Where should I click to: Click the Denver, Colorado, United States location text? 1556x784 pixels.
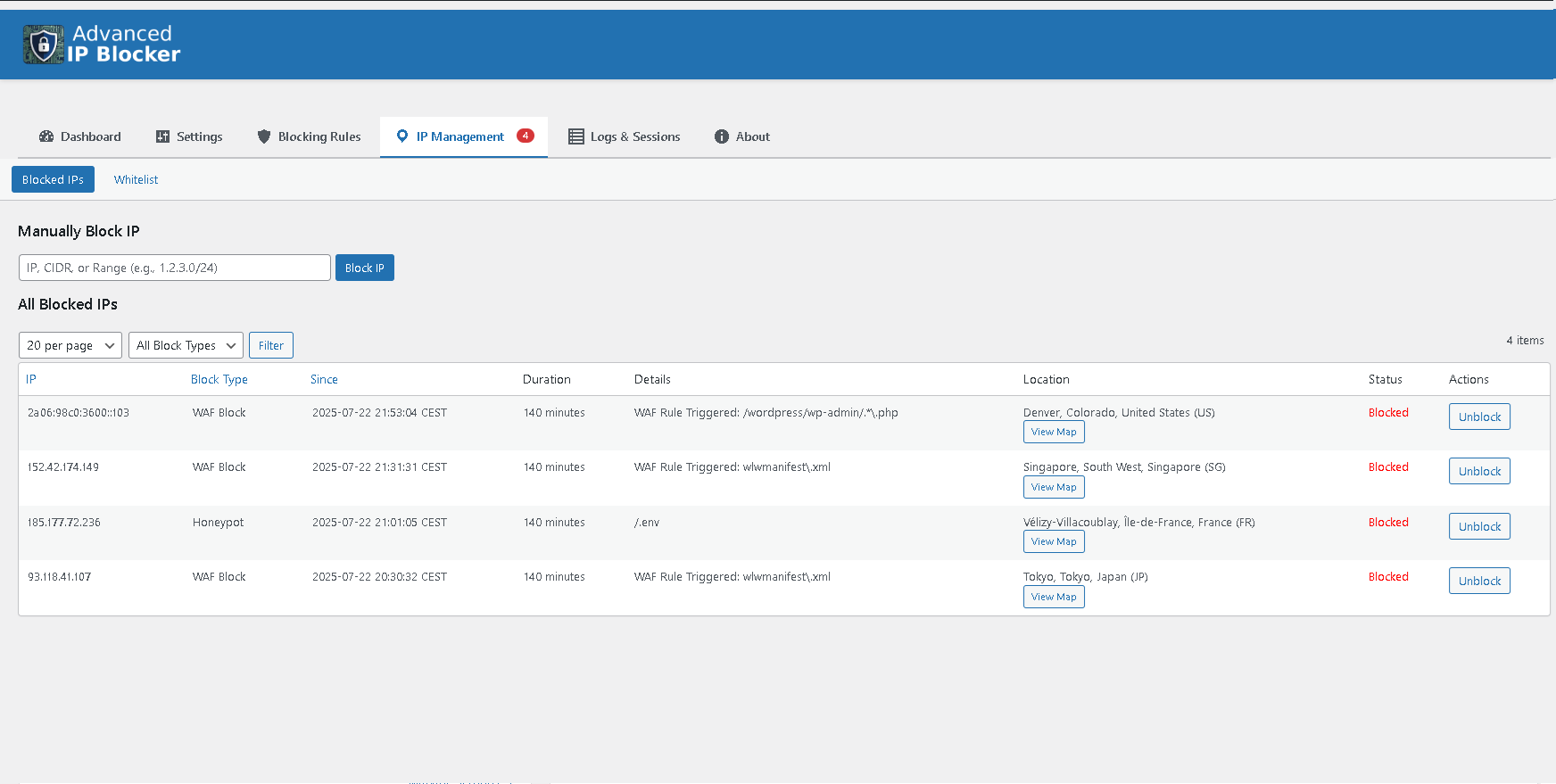pyautogui.click(x=1119, y=413)
